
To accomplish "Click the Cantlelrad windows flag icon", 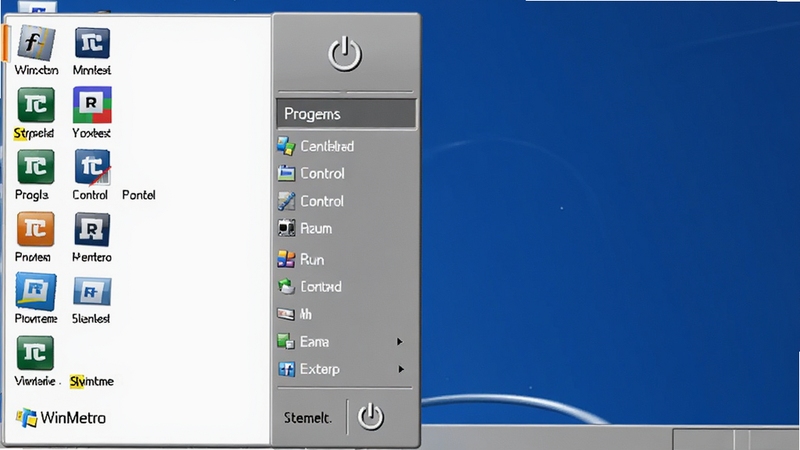I will [286, 146].
